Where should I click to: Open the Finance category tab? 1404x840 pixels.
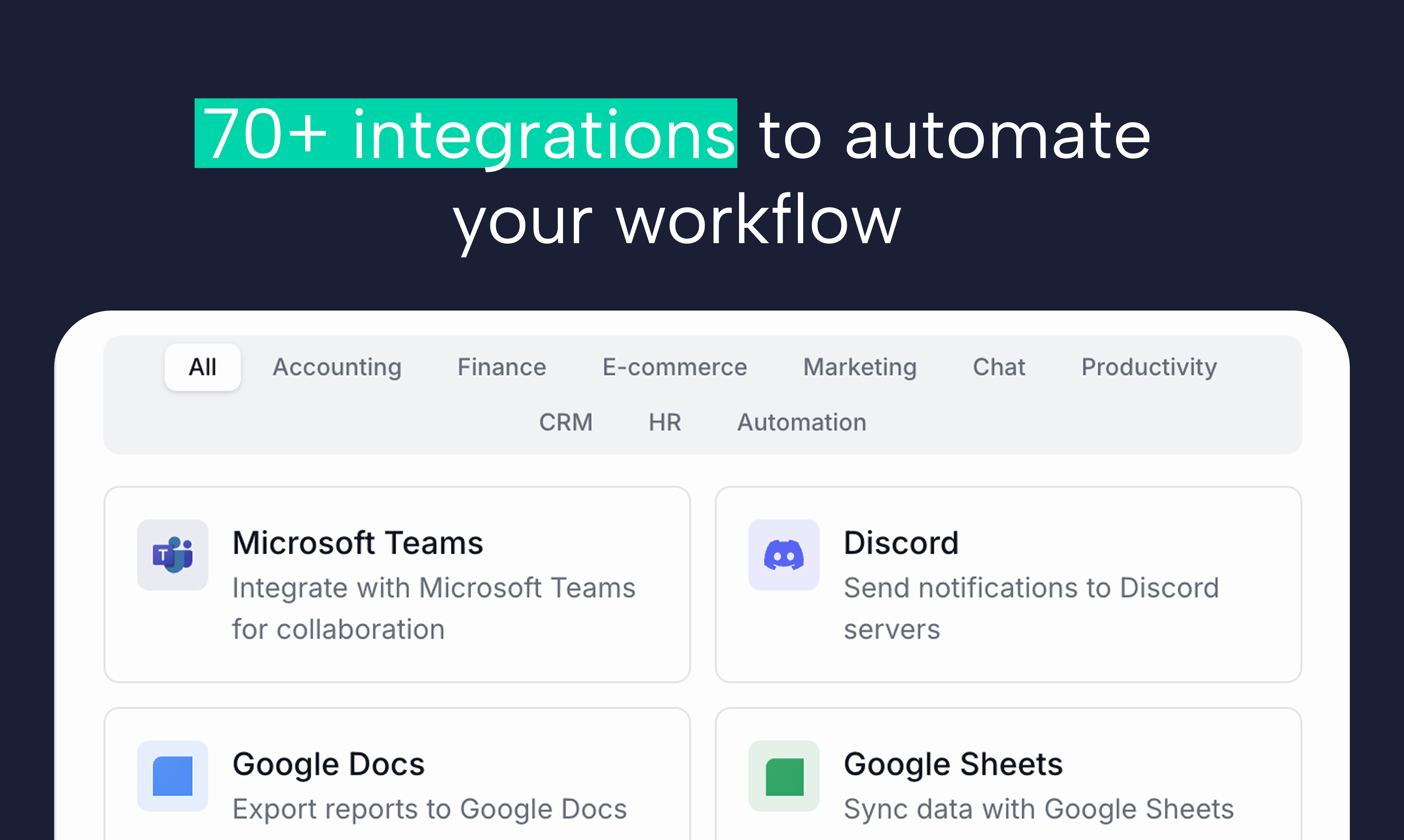coord(502,367)
